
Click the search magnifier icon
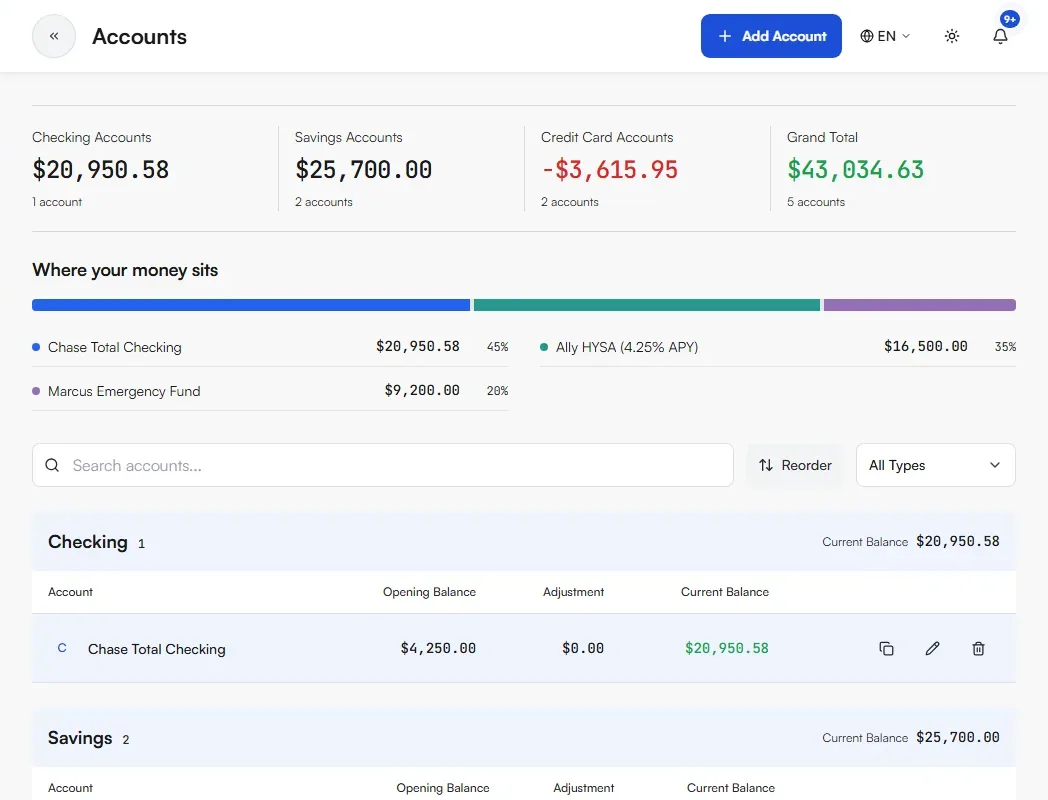pos(52,465)
